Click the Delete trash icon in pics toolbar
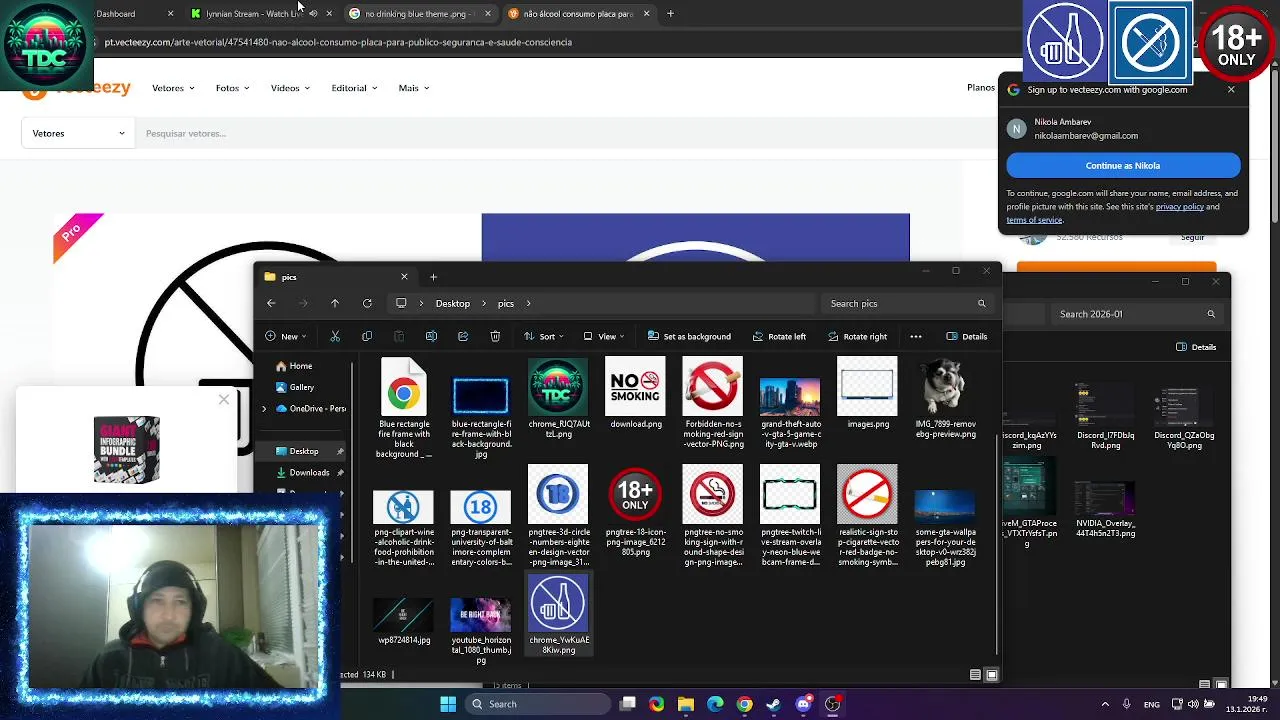Screen dimensions: 1280x720 click(x=495, y=336)
